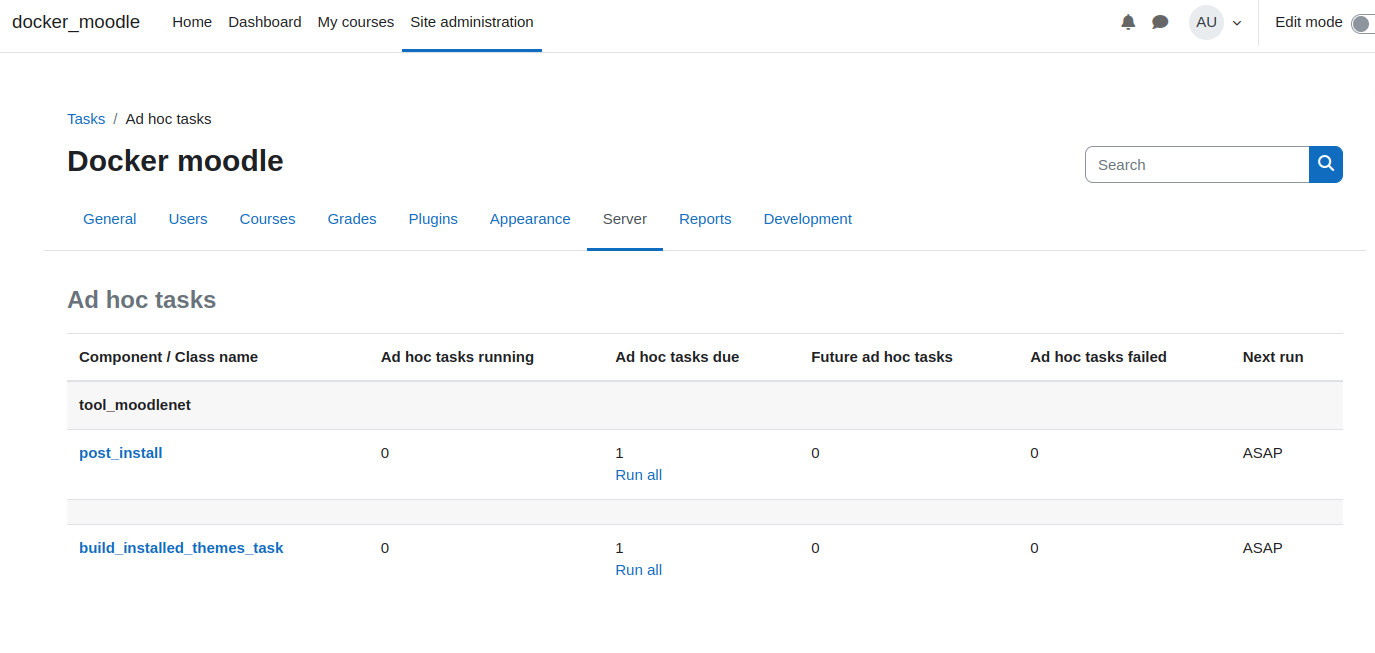The height and width of the screenshot is (653, 1375).
Task: Open My courses in top navigation
Action: [356, 22]
